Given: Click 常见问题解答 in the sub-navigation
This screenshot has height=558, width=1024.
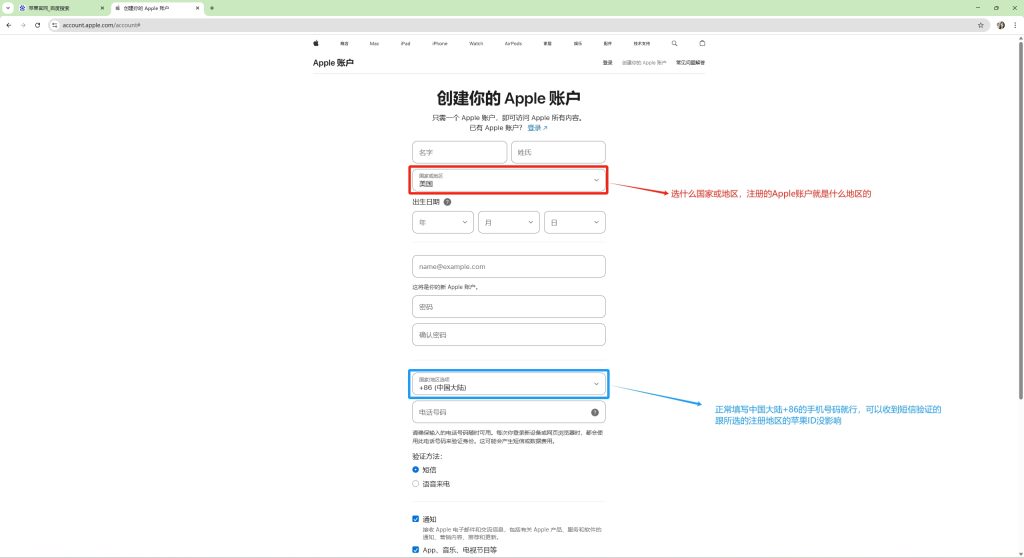Looking at the screenshot, I should click(690, 63).
